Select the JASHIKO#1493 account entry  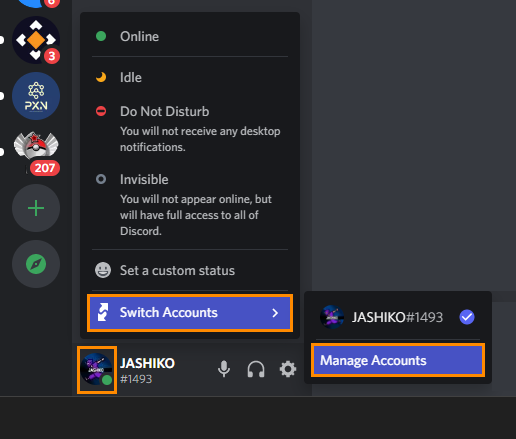coord(398,317)
